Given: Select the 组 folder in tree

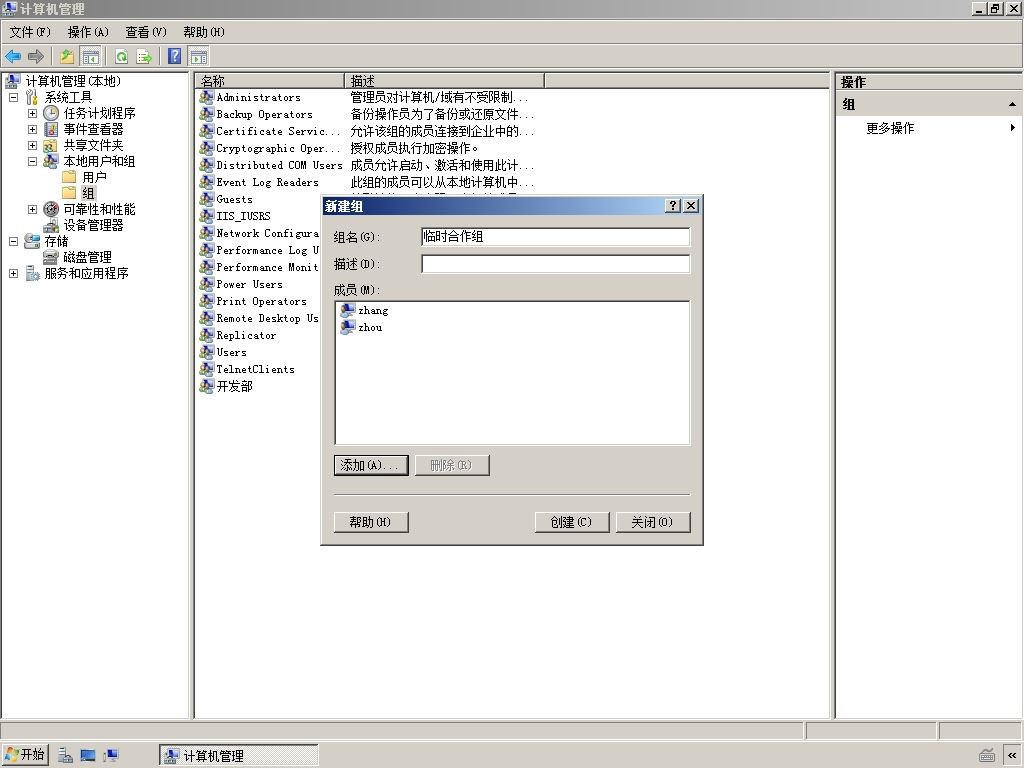Looking at the screenshot, I should click(88, 193).
